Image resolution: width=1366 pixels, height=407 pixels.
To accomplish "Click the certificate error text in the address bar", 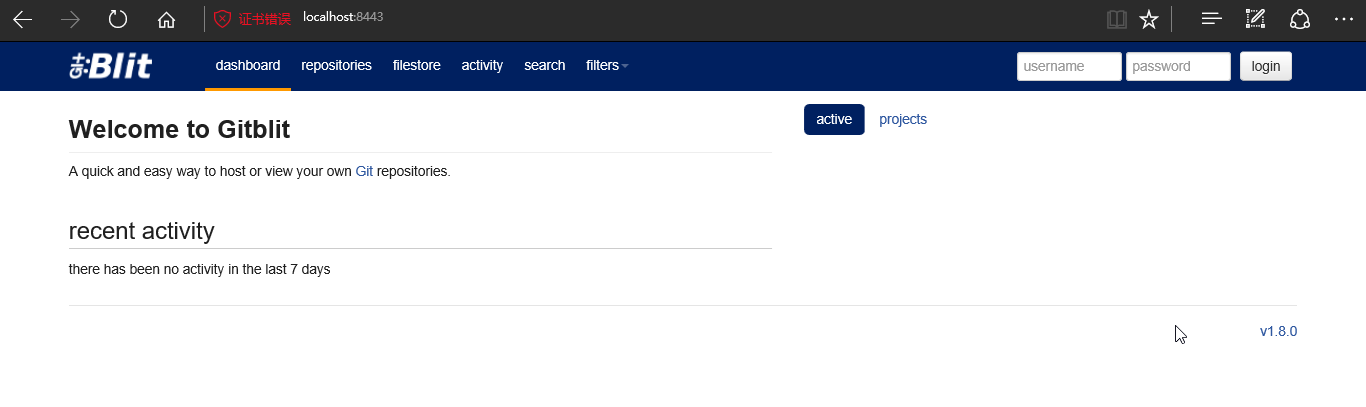I will [264, 19].
